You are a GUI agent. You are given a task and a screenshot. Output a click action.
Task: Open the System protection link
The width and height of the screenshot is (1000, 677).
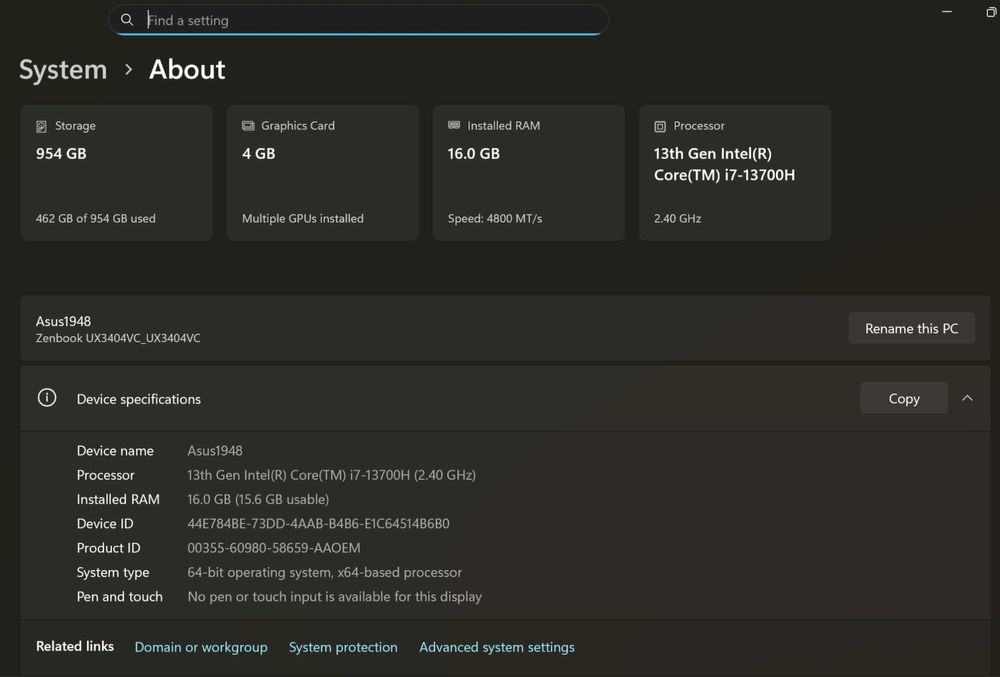pos(343,647)
